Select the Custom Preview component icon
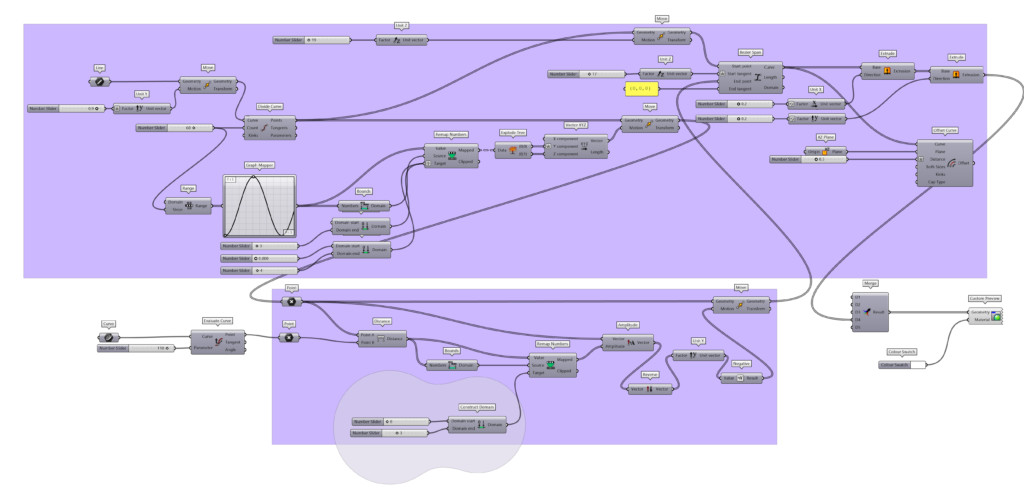The width and height of the screenshot is (1024, 503). pos(996,316)
